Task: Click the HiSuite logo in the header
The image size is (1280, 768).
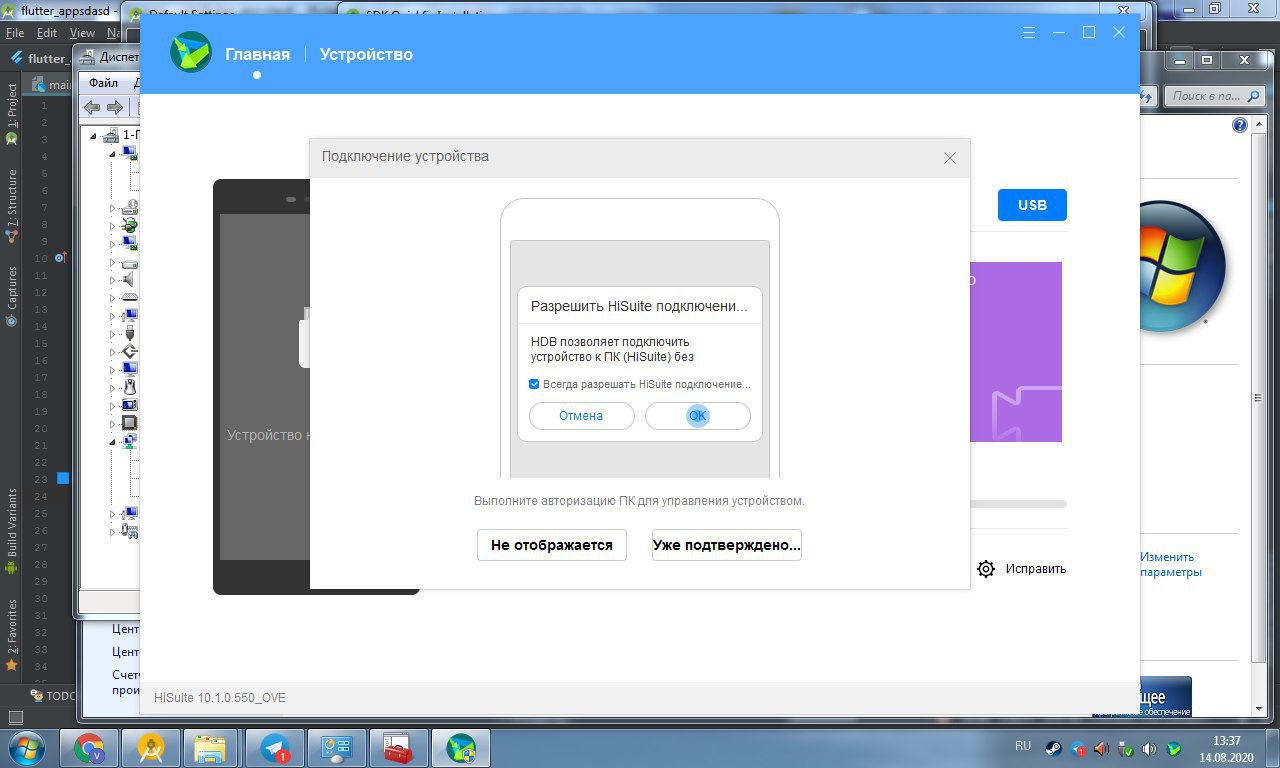Action: [190, 53]
